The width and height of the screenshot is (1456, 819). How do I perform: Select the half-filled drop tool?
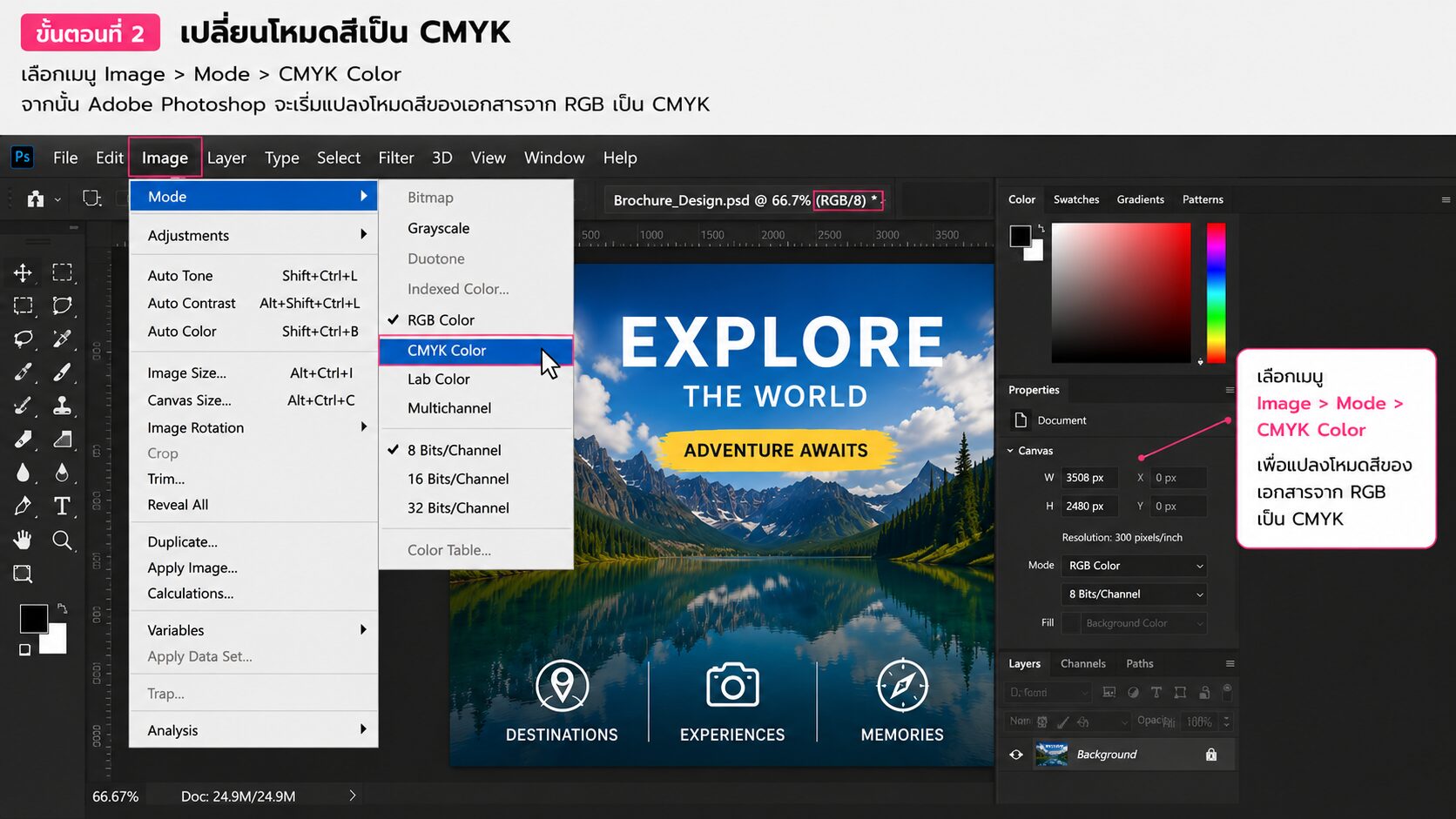(62, 473)
